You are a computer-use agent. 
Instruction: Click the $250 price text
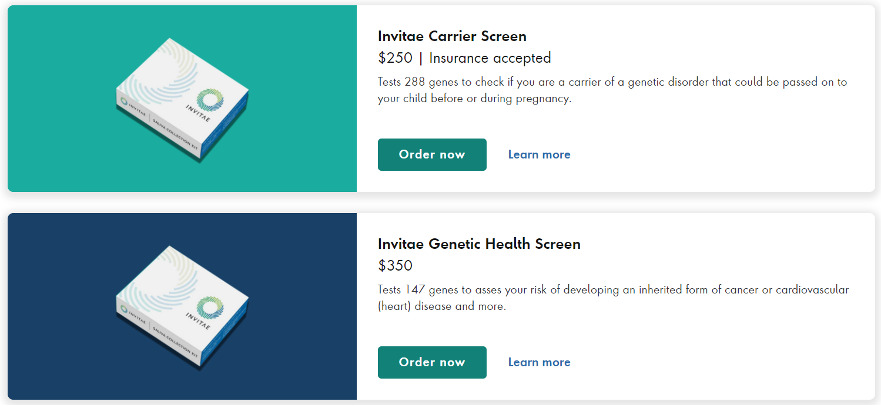click(x=395, y=58)
